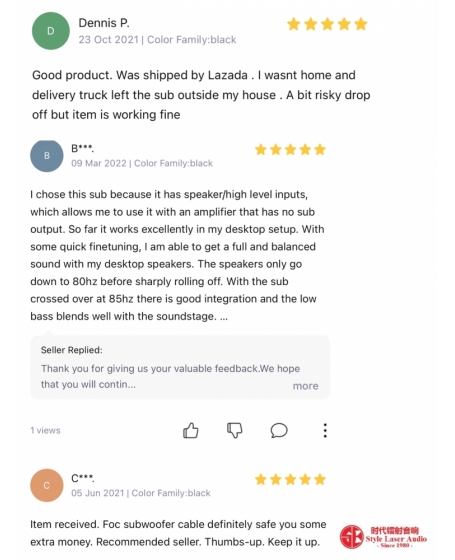
Task: Click the blue B reviewer avatar
Action: pyautogui.click(x=47, y=156)
